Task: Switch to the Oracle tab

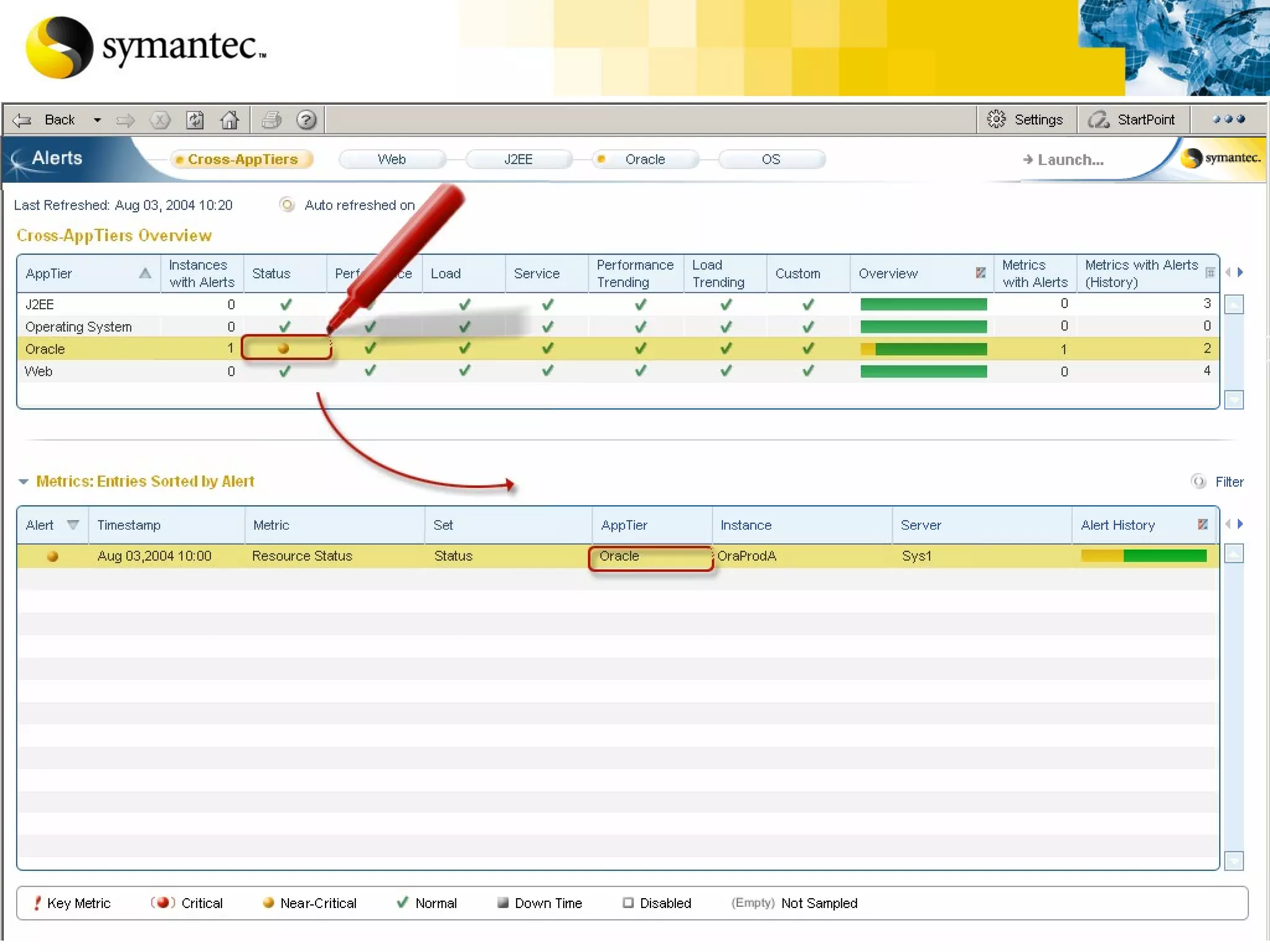Action: pyautogui.click(x=644, y=159)
